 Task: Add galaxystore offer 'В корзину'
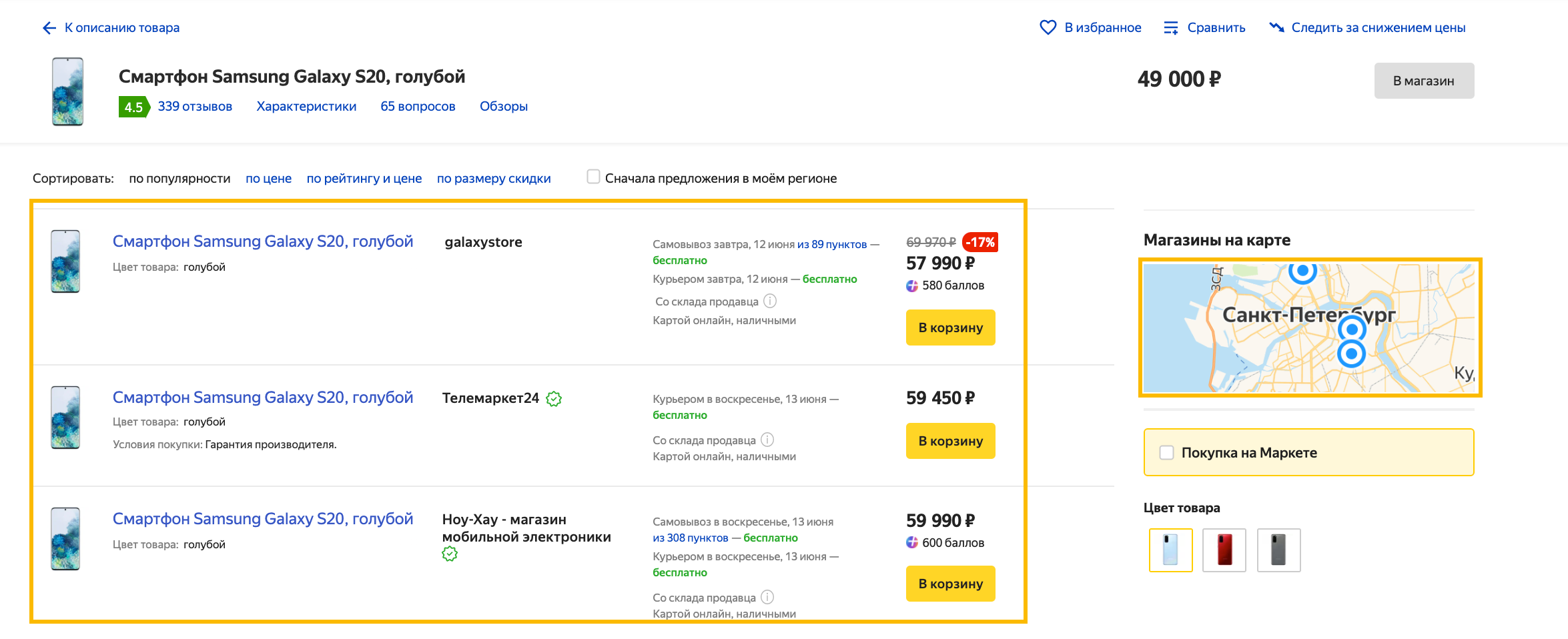(950, 328)
